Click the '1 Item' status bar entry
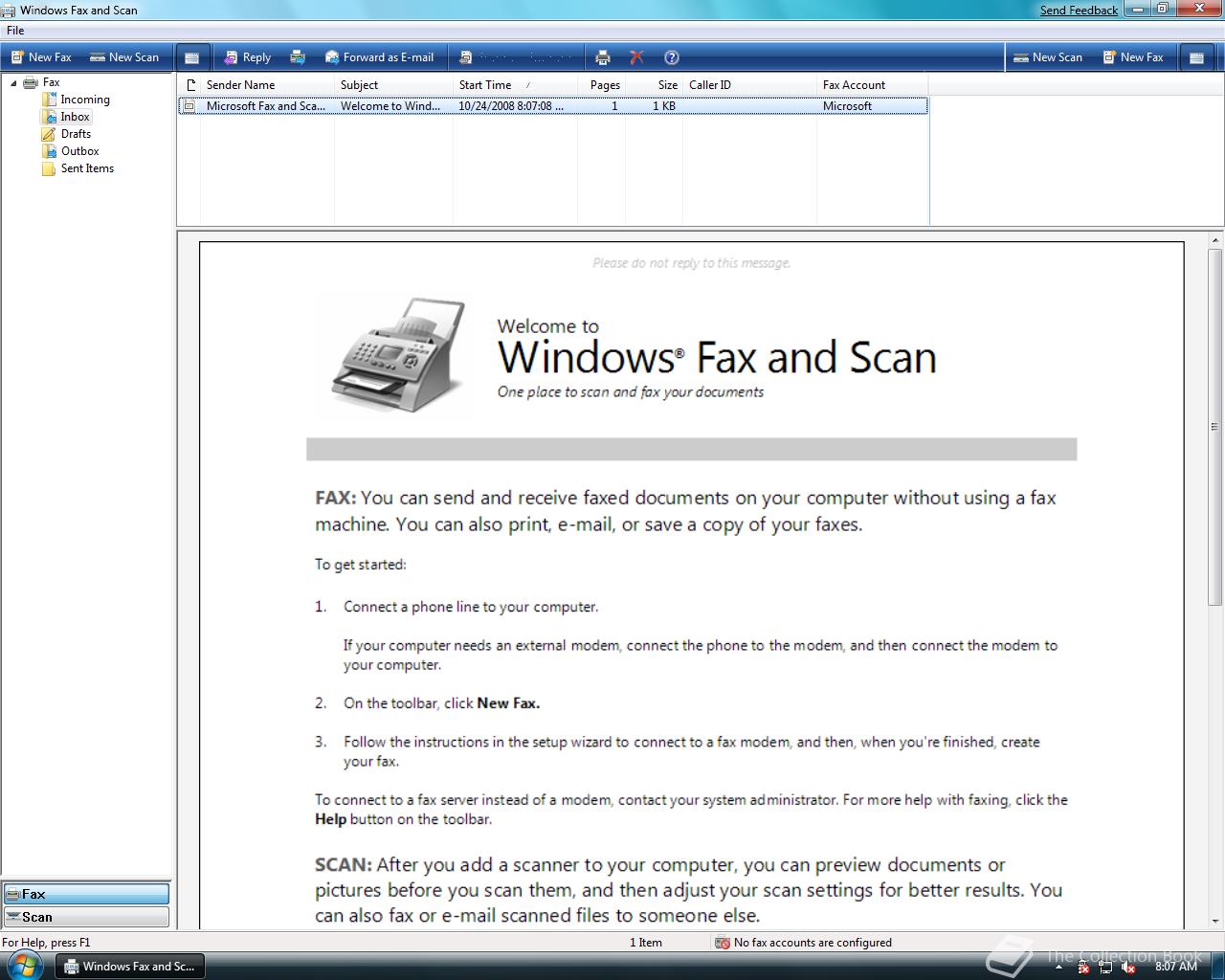The image size is (1225, 980). pyautogui.click(x=646, y=943)
